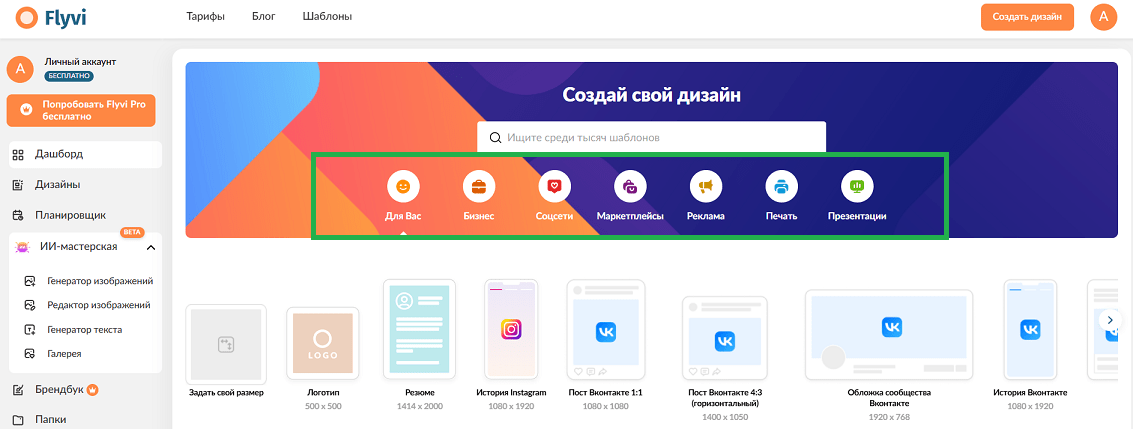Screen dimensions: 1133x429
Task: Click the Брендбук crown badge
Action: pyautogui.click(x=92, y=390)
